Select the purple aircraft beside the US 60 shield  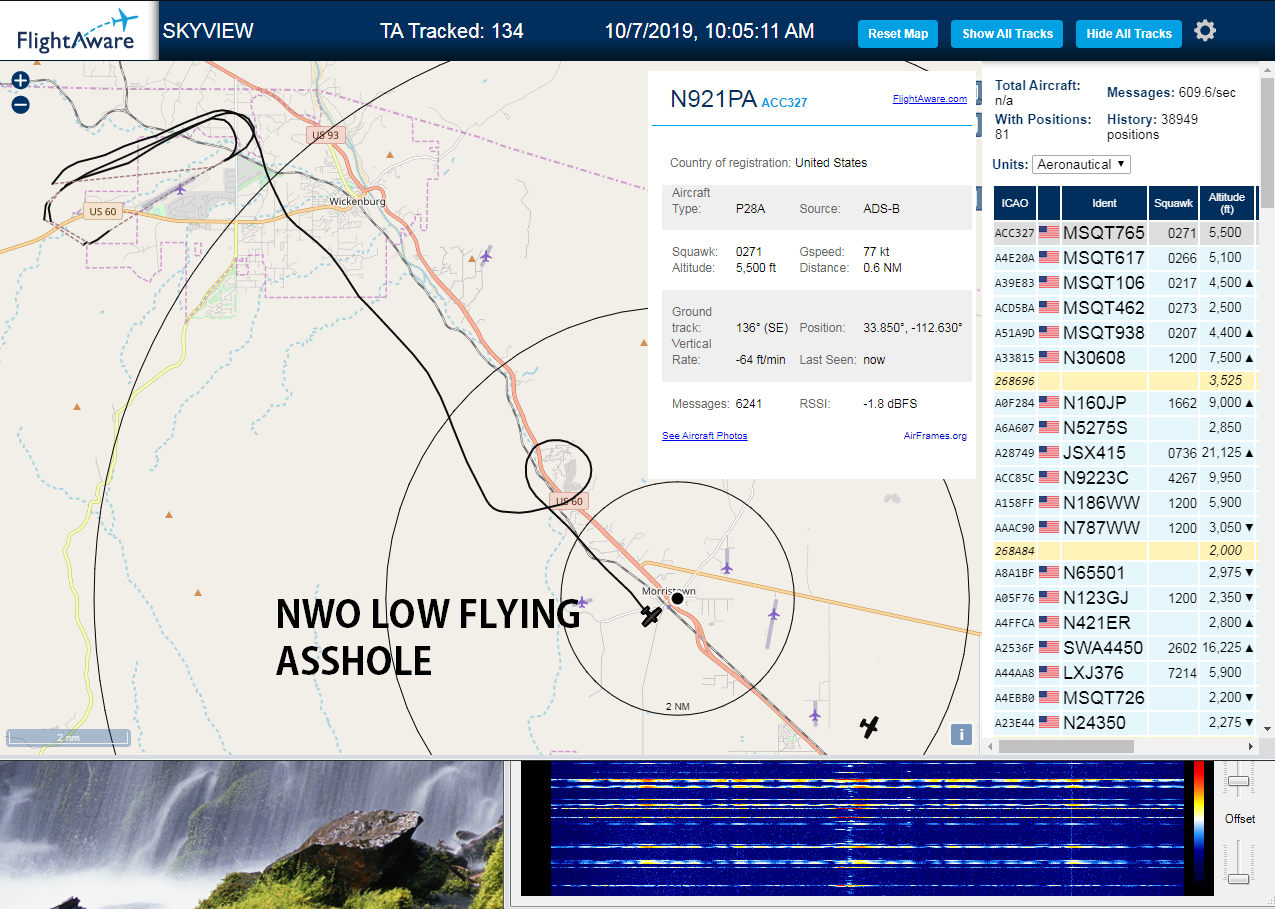[x=180, y=188]
